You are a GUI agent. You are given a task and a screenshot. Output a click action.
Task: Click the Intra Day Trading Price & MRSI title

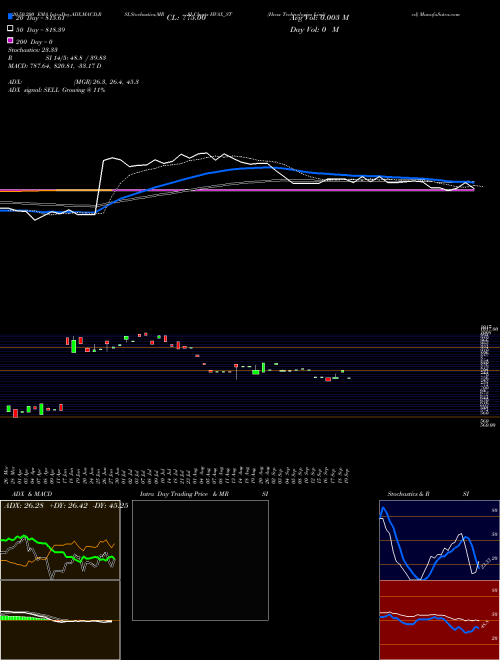point(204,494)
